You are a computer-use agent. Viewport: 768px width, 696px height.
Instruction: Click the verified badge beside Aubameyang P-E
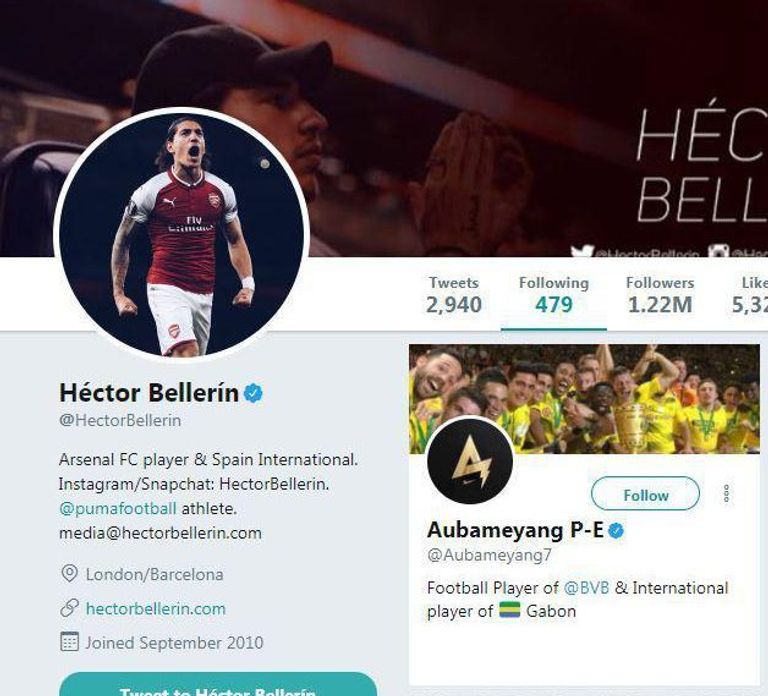(x=617, y=530)
